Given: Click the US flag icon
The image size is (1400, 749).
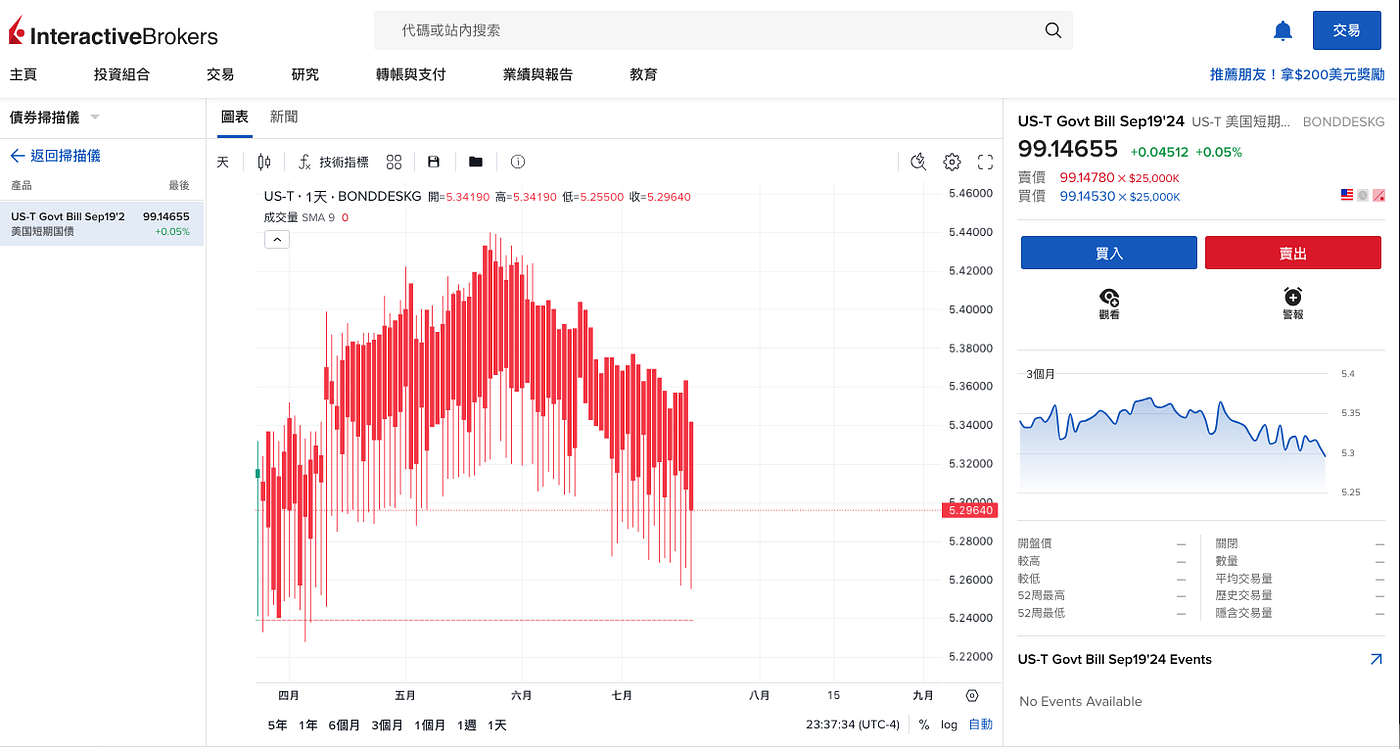Looking at the screenshot, I should point(1347,195).
